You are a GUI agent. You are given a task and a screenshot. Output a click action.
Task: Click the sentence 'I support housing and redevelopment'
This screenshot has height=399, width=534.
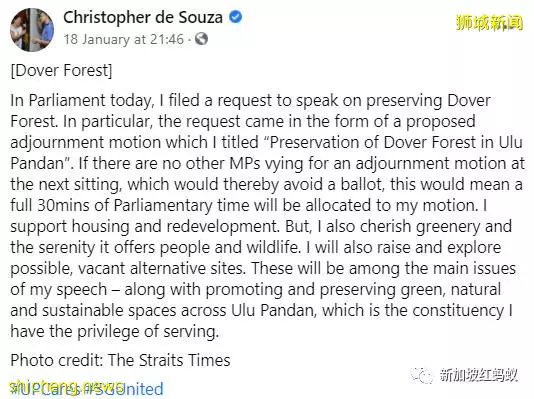144,226
